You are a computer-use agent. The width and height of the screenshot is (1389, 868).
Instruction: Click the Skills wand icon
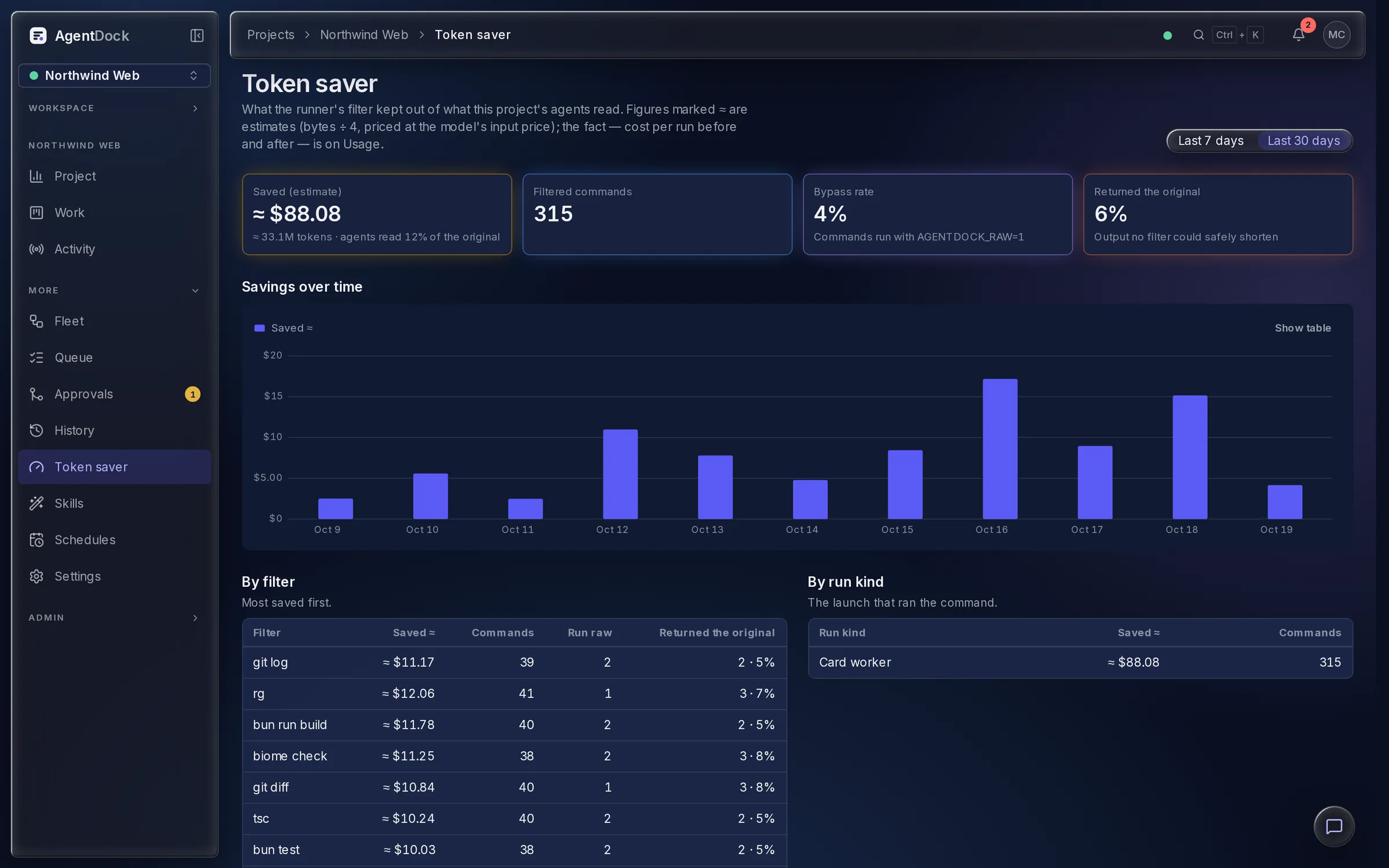click(x=36, y=503)
